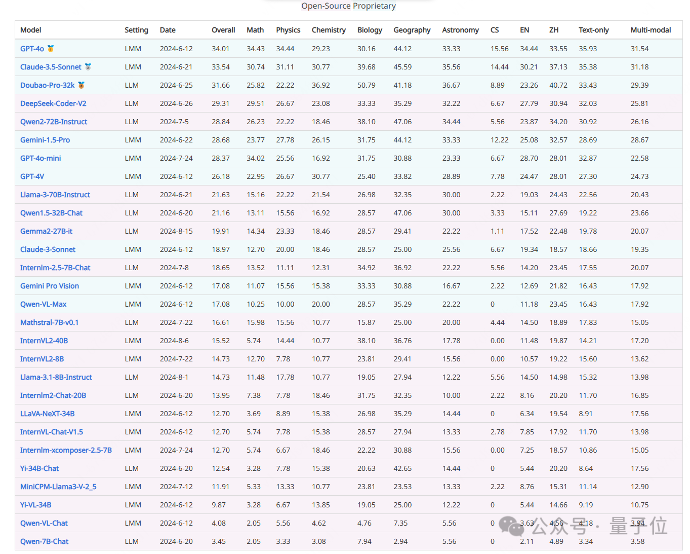Open the Llama-3-70B-Instruct model link
Screen dimensions: 690x554
pyautogui.click(x=55, y=194)
